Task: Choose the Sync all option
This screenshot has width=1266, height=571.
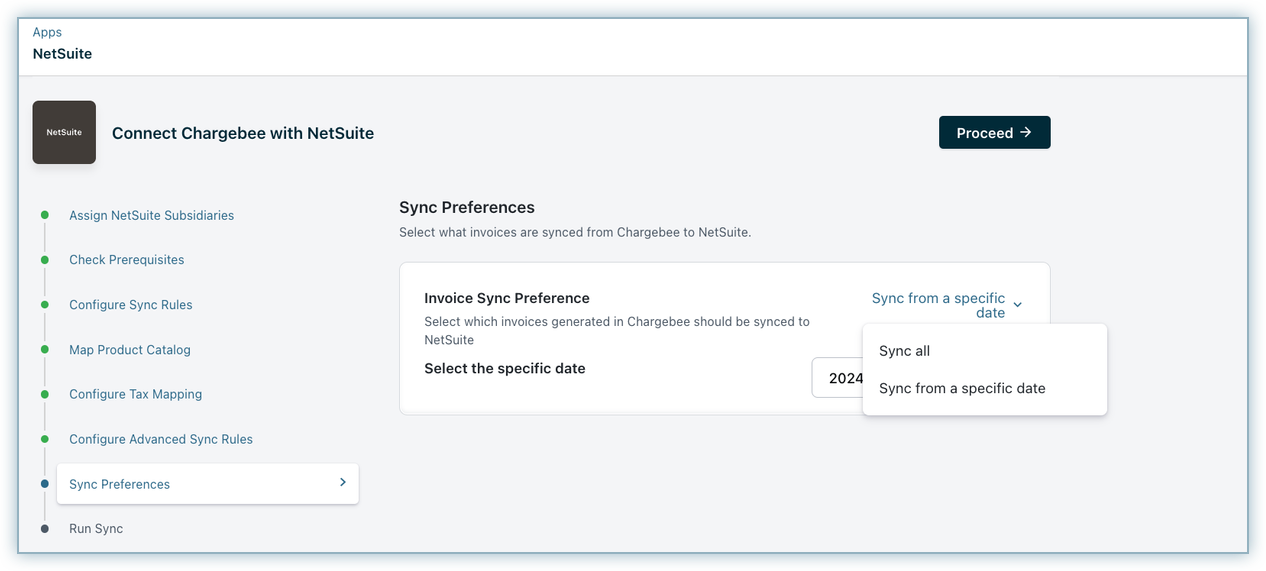Action: [x=904, y=351]
